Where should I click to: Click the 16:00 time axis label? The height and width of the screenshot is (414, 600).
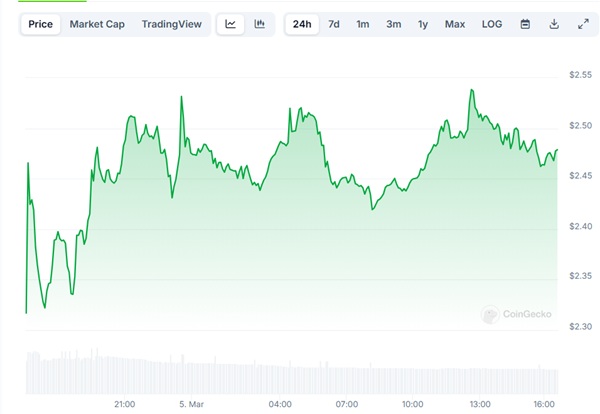(x=544, y=404)
